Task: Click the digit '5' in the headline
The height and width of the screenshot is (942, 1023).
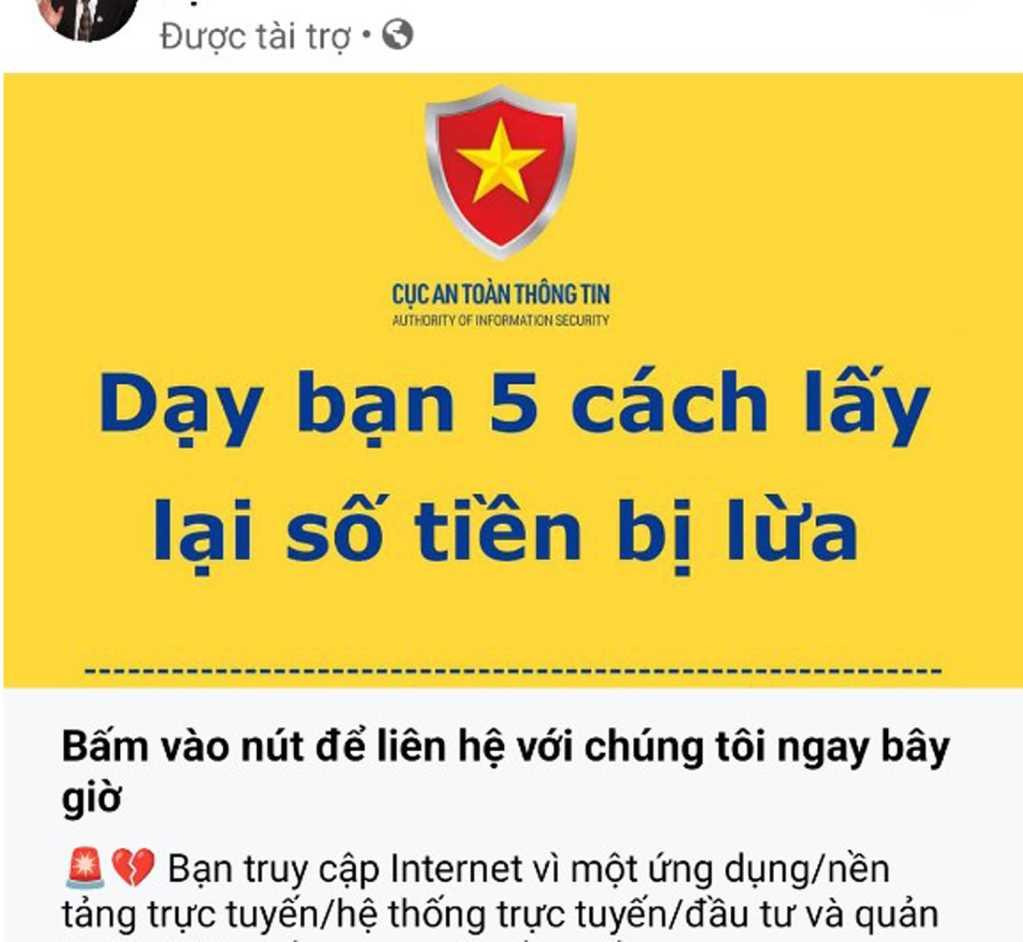Action: pyautogui.click(x=513, y=403)
